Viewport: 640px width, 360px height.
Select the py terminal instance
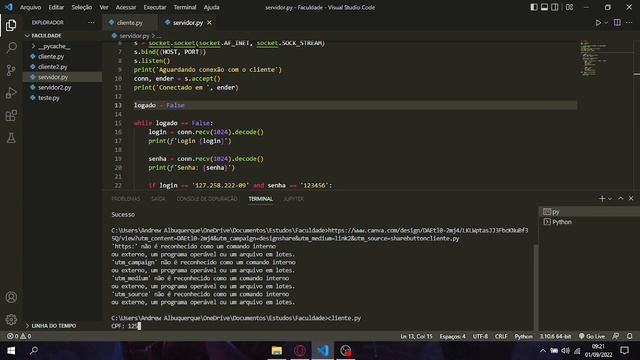point(589,212)
